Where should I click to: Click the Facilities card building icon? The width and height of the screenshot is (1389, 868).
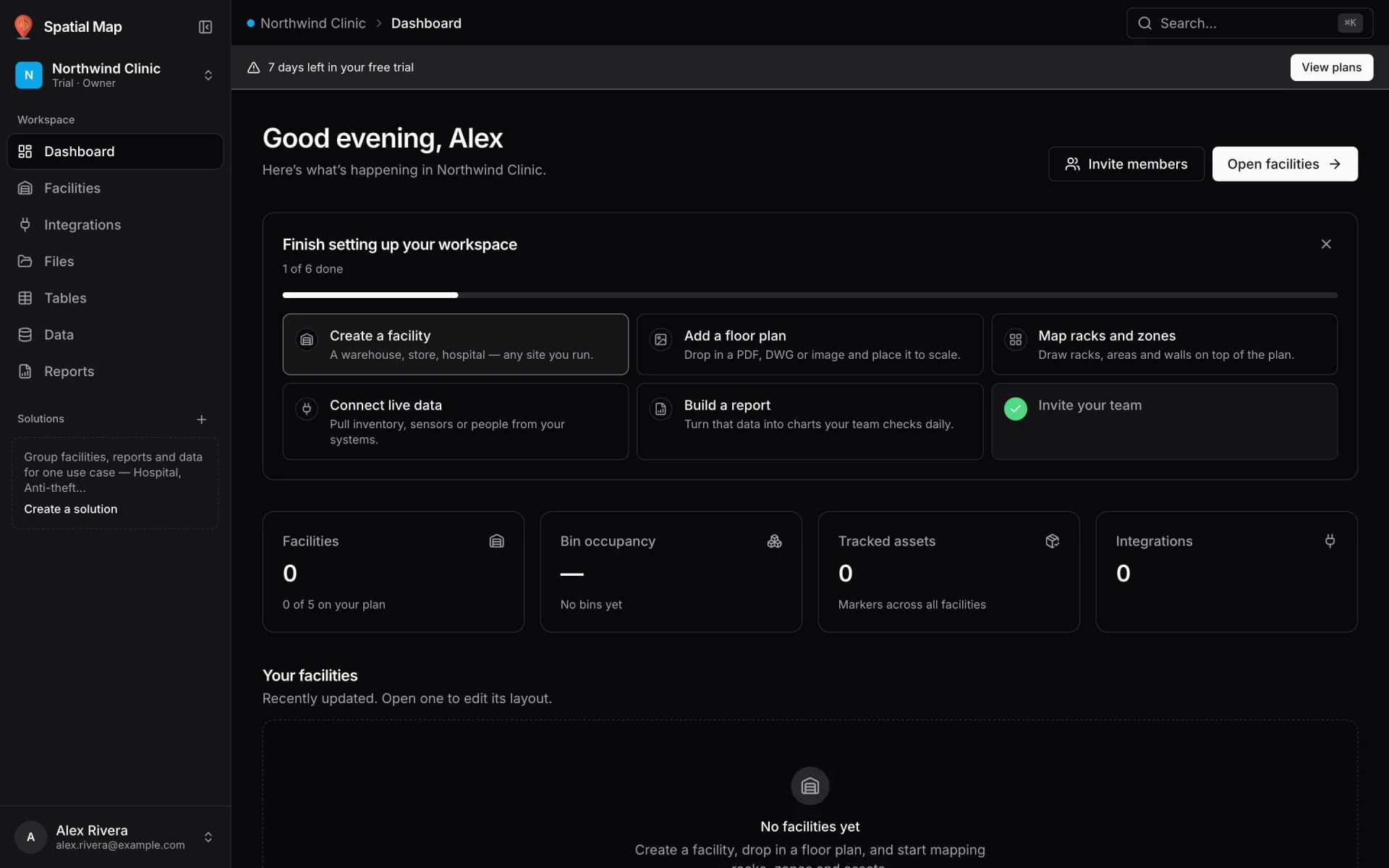pos(496,541)
